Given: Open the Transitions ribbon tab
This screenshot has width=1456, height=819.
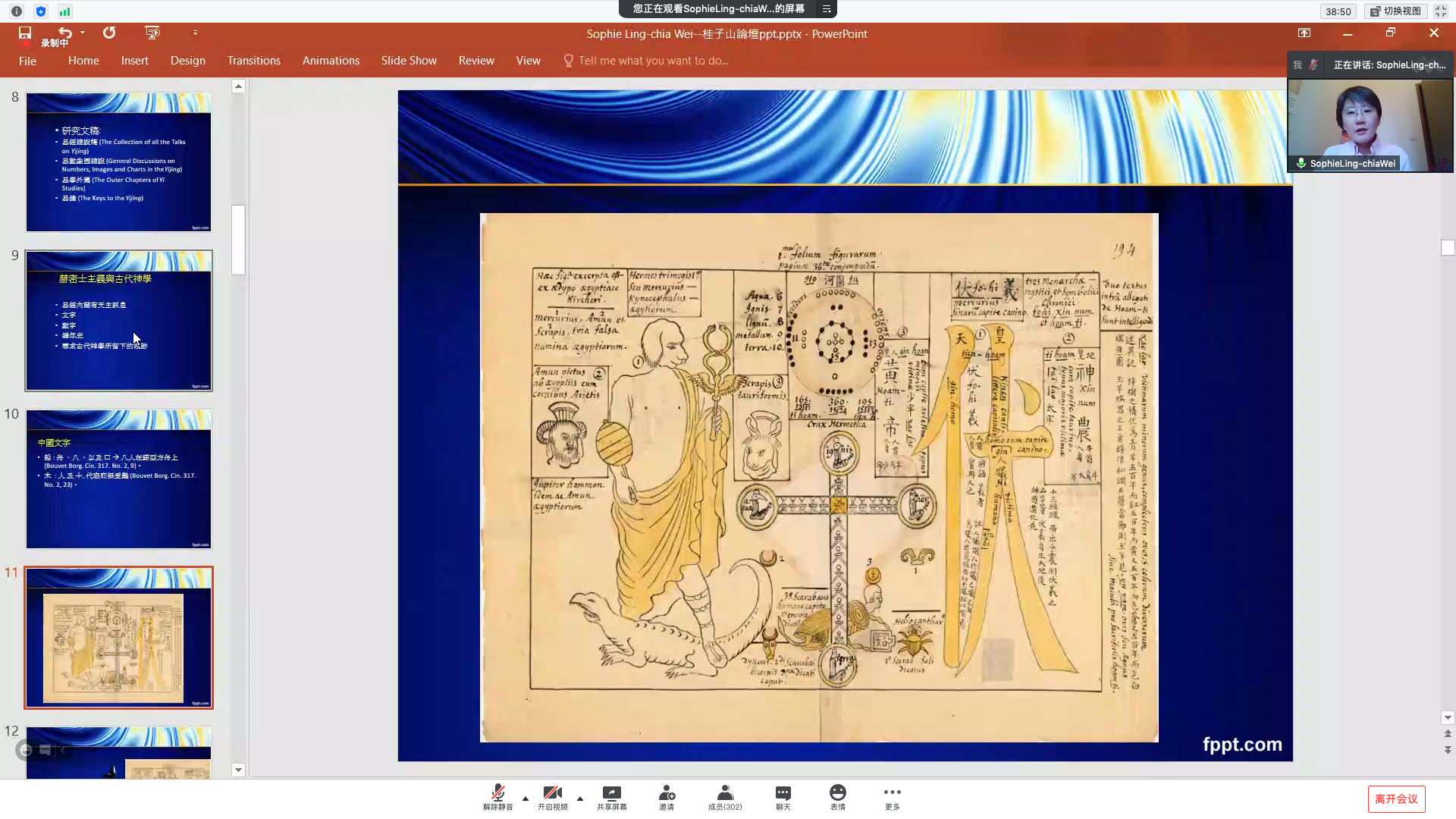Looking at the screenshot, I should tap(253, 61).
